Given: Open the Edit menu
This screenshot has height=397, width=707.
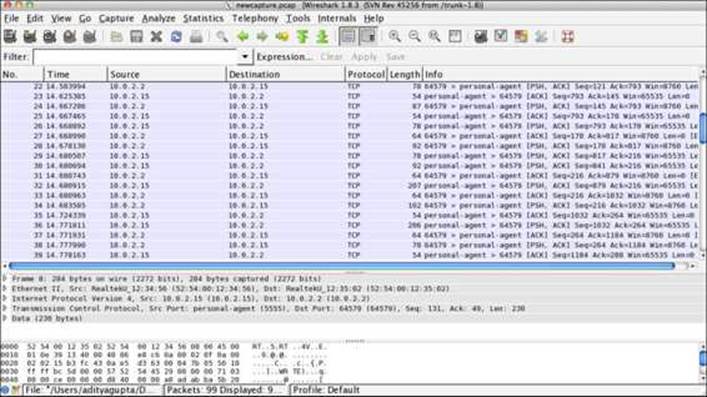Looking at the screenshot, I should point(35,18).
